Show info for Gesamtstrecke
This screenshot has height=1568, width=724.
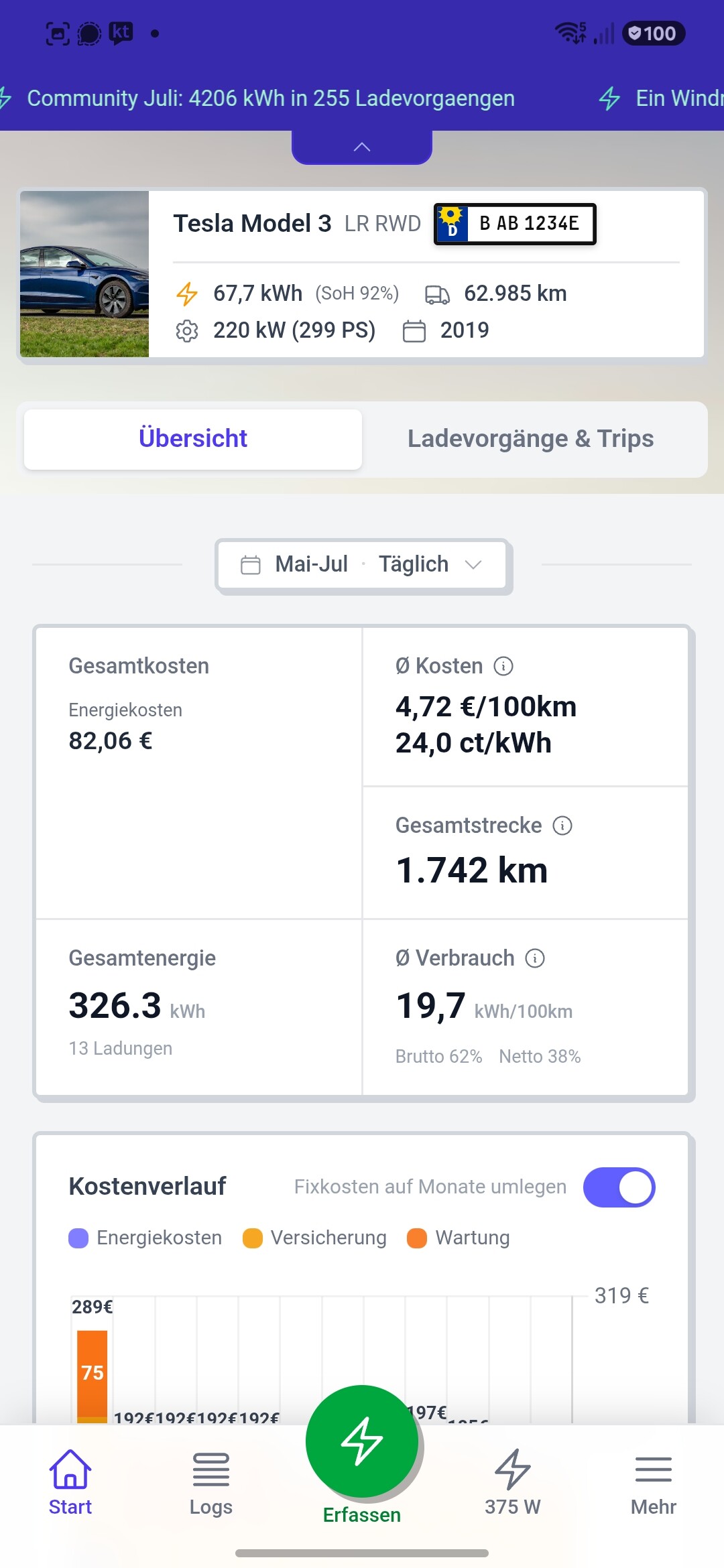pos(562,826)
